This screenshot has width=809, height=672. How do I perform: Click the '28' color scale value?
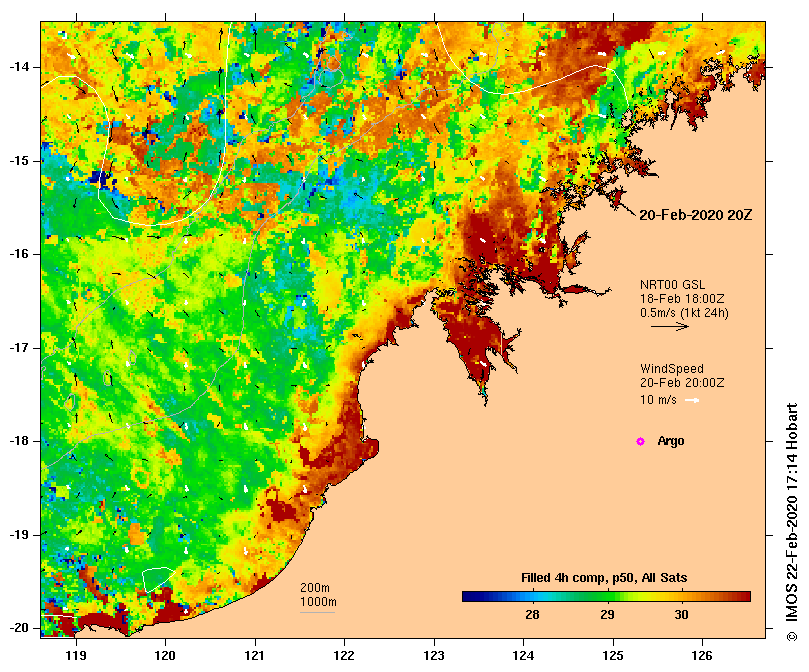click(532, 615)
